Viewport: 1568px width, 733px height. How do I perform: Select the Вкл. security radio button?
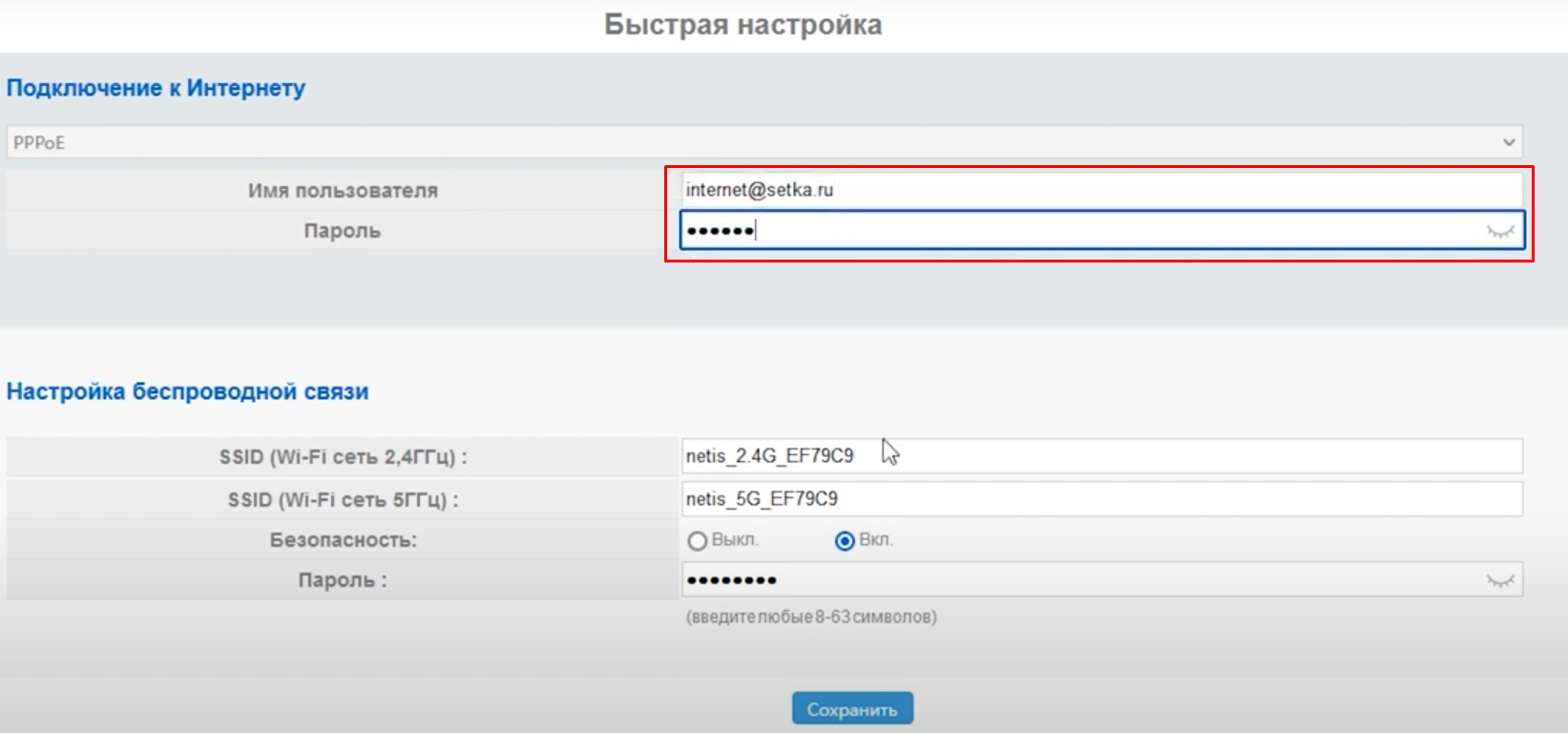(845, 541)
